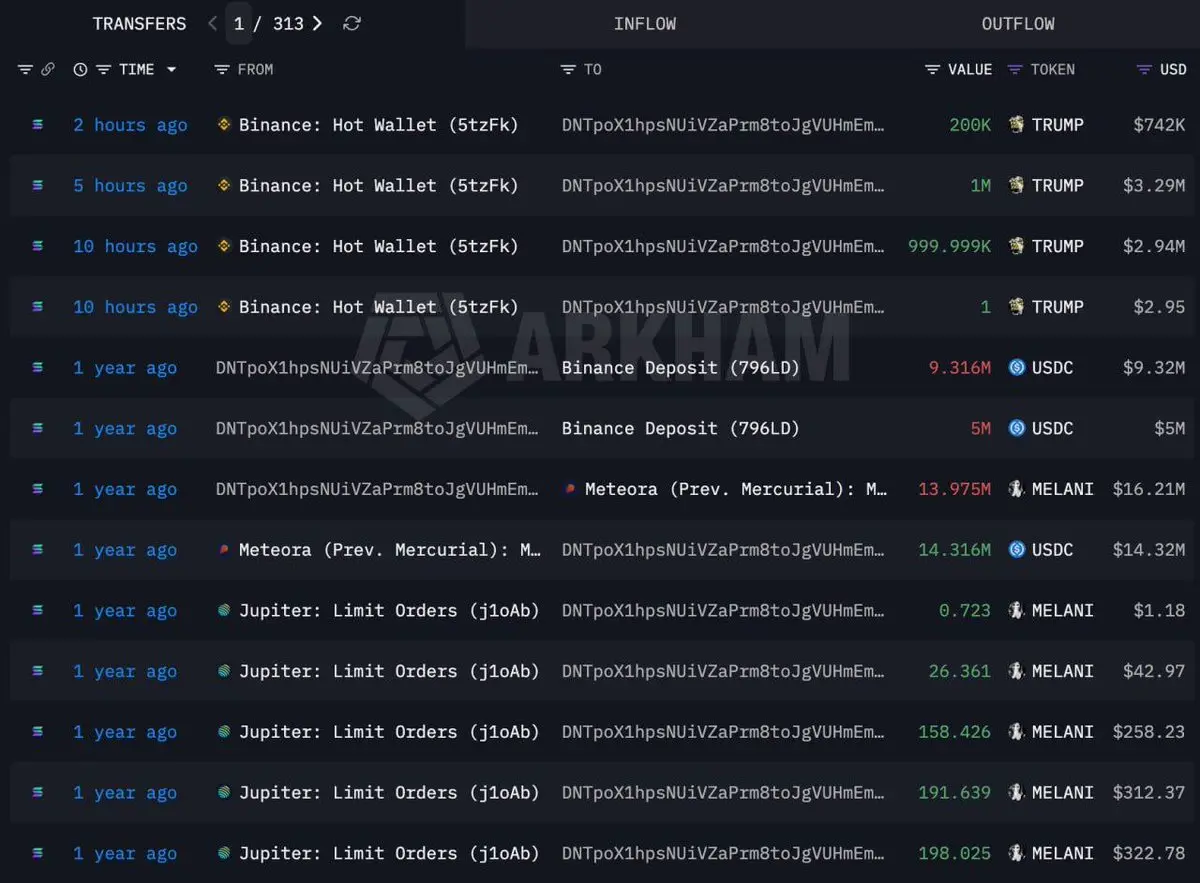Click Meteora logo in TO column
The image size is (1200, 883).
coord(570,489)
